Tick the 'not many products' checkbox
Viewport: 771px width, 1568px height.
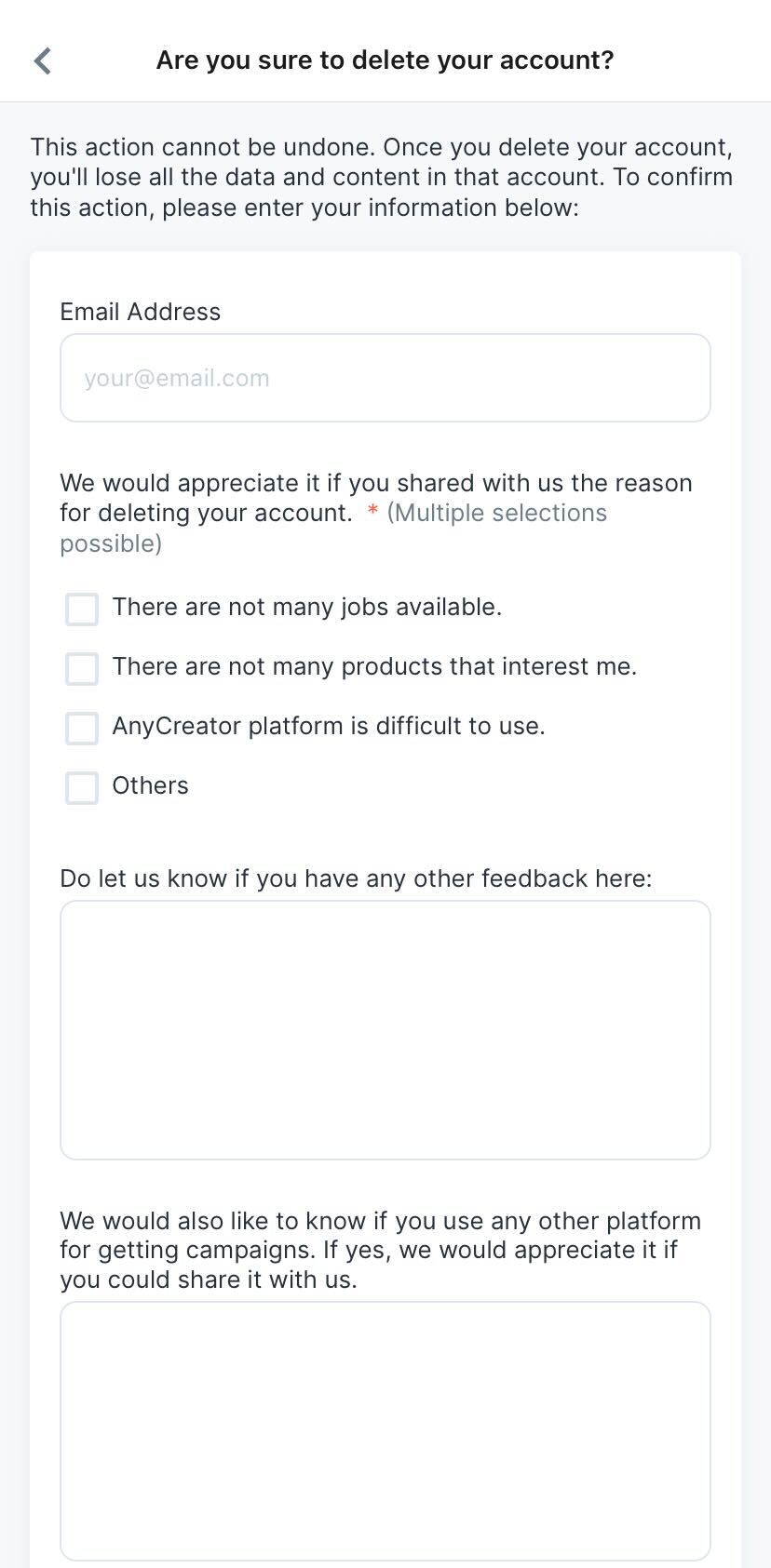tap(82, 668)
